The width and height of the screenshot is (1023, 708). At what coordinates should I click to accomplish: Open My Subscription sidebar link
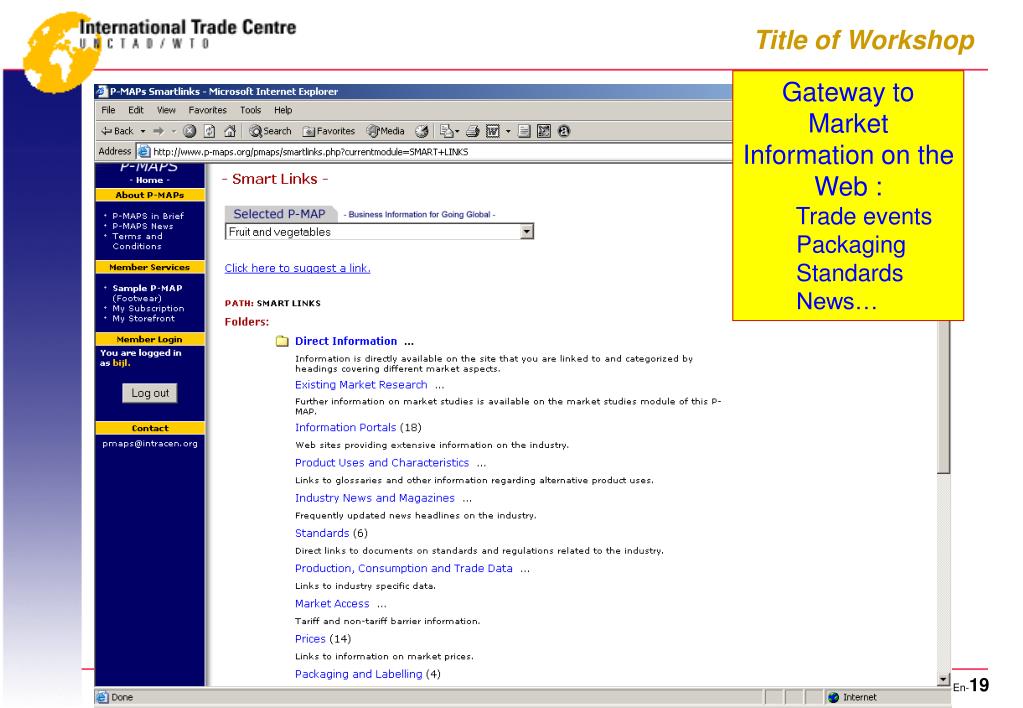[148, 309]
